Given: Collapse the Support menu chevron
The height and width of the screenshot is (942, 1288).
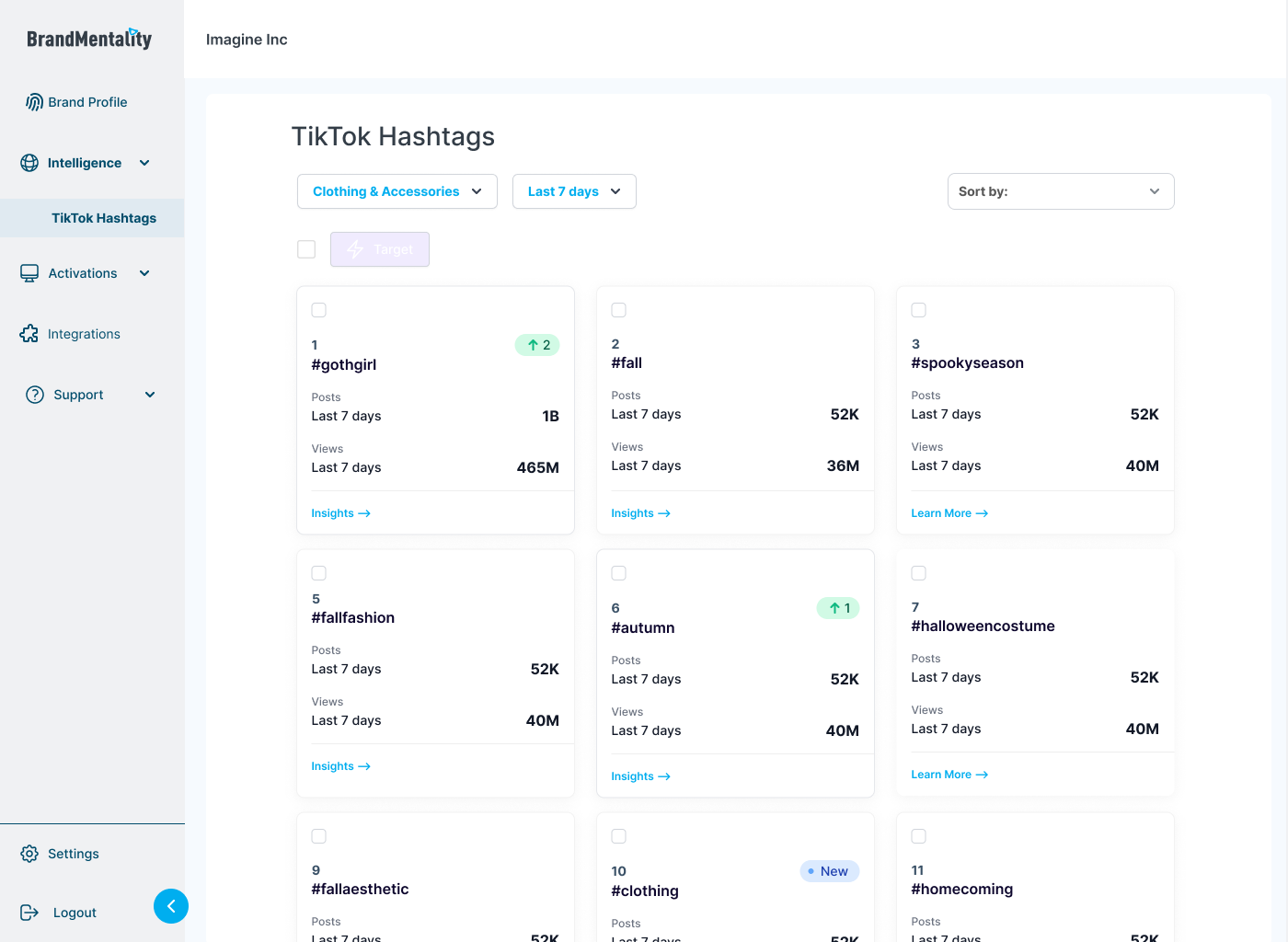Looking at the screenshot, I should pos(150,394).
